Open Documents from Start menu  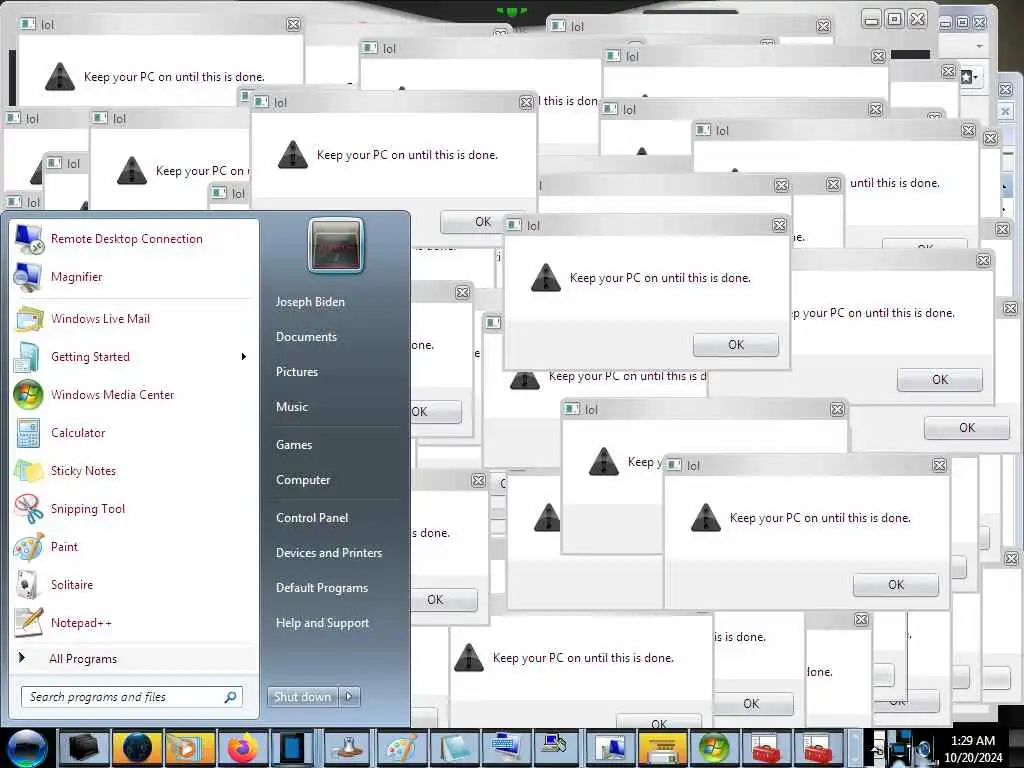coord(306,337)
